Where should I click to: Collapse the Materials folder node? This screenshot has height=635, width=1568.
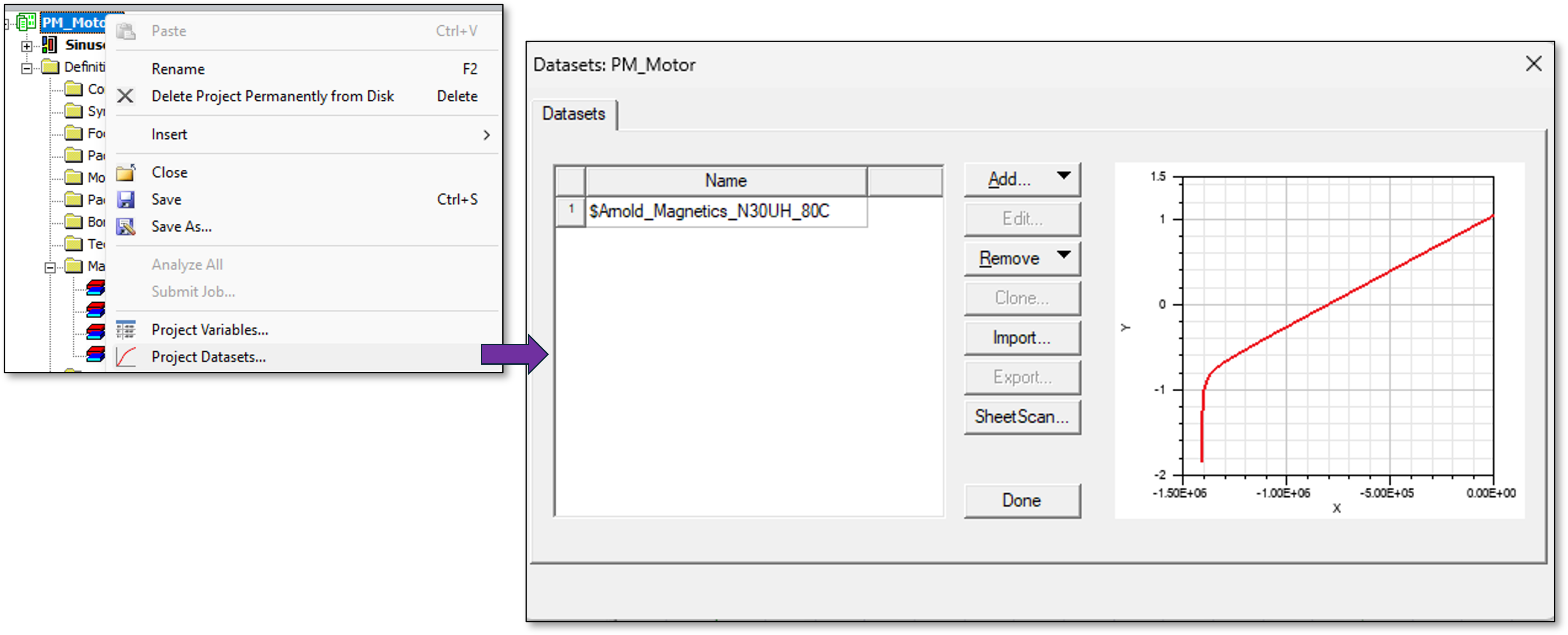coord(50,267)
